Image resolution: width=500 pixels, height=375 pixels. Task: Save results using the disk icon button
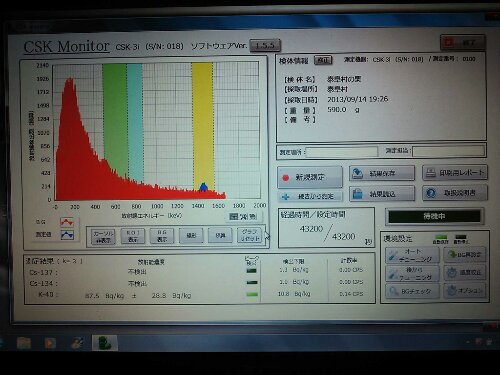coord(382,173)
